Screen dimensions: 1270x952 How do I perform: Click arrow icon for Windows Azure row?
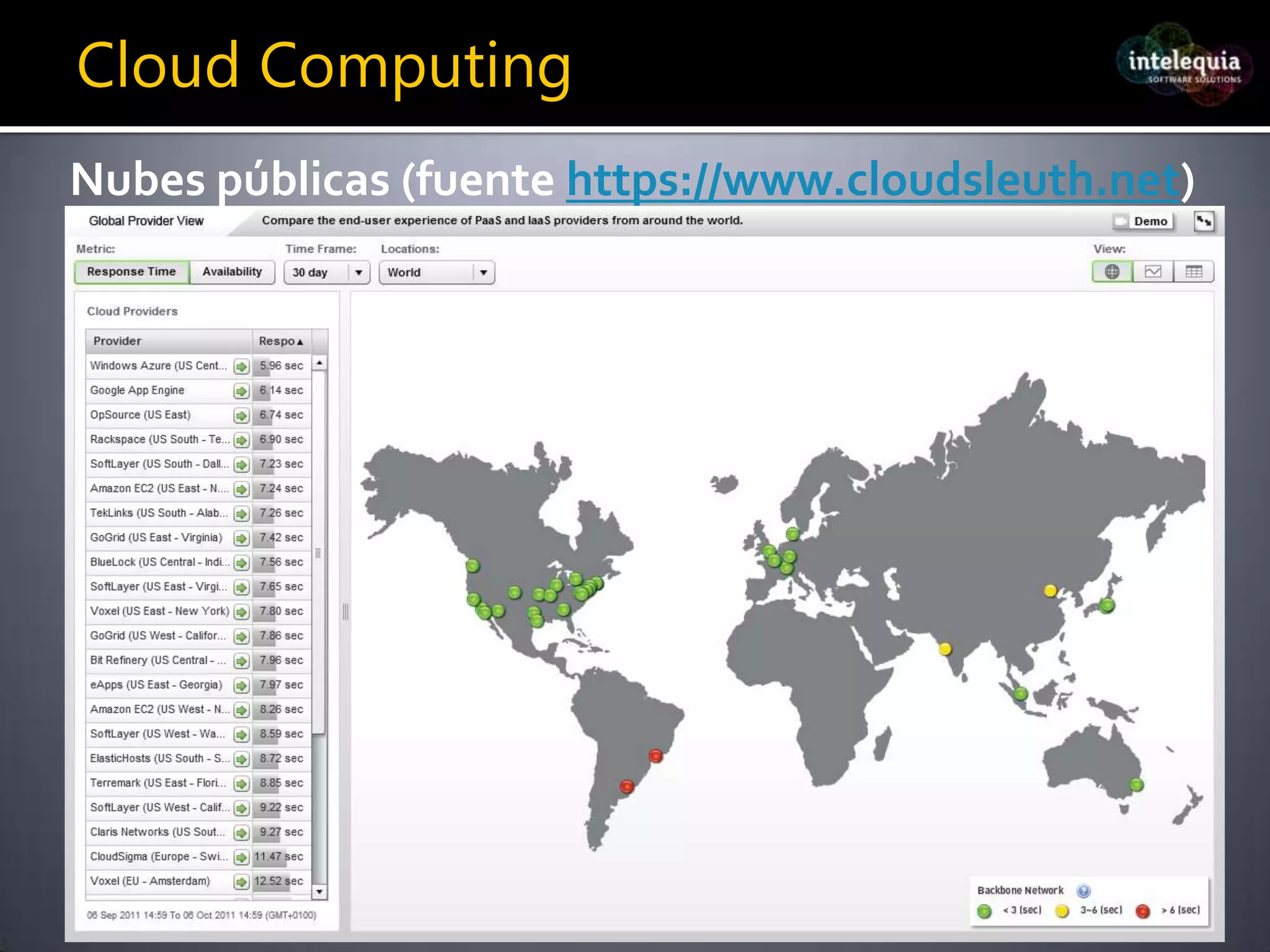point(241,367)
